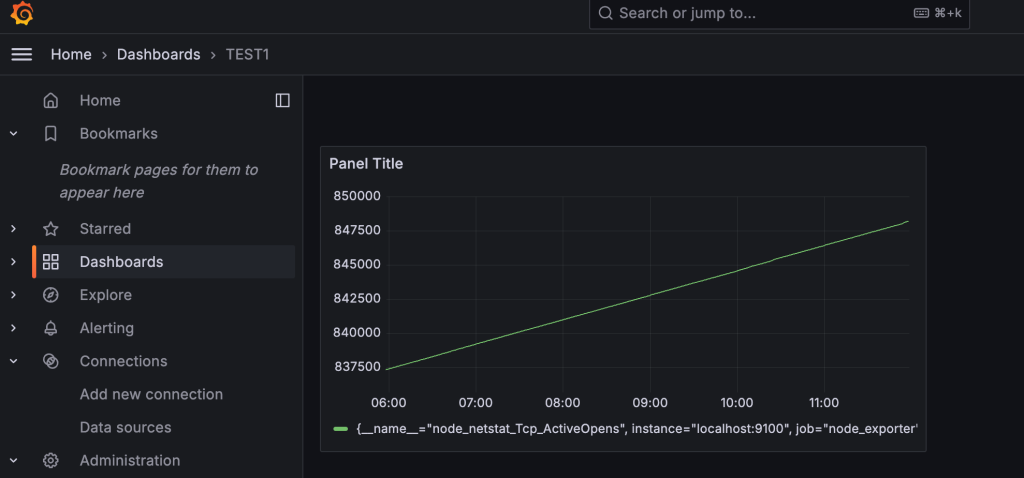The height and width of the screenshot is (478, 1024).
Task: Expand the Explore section chevron
Action: (x=13, y=295)
